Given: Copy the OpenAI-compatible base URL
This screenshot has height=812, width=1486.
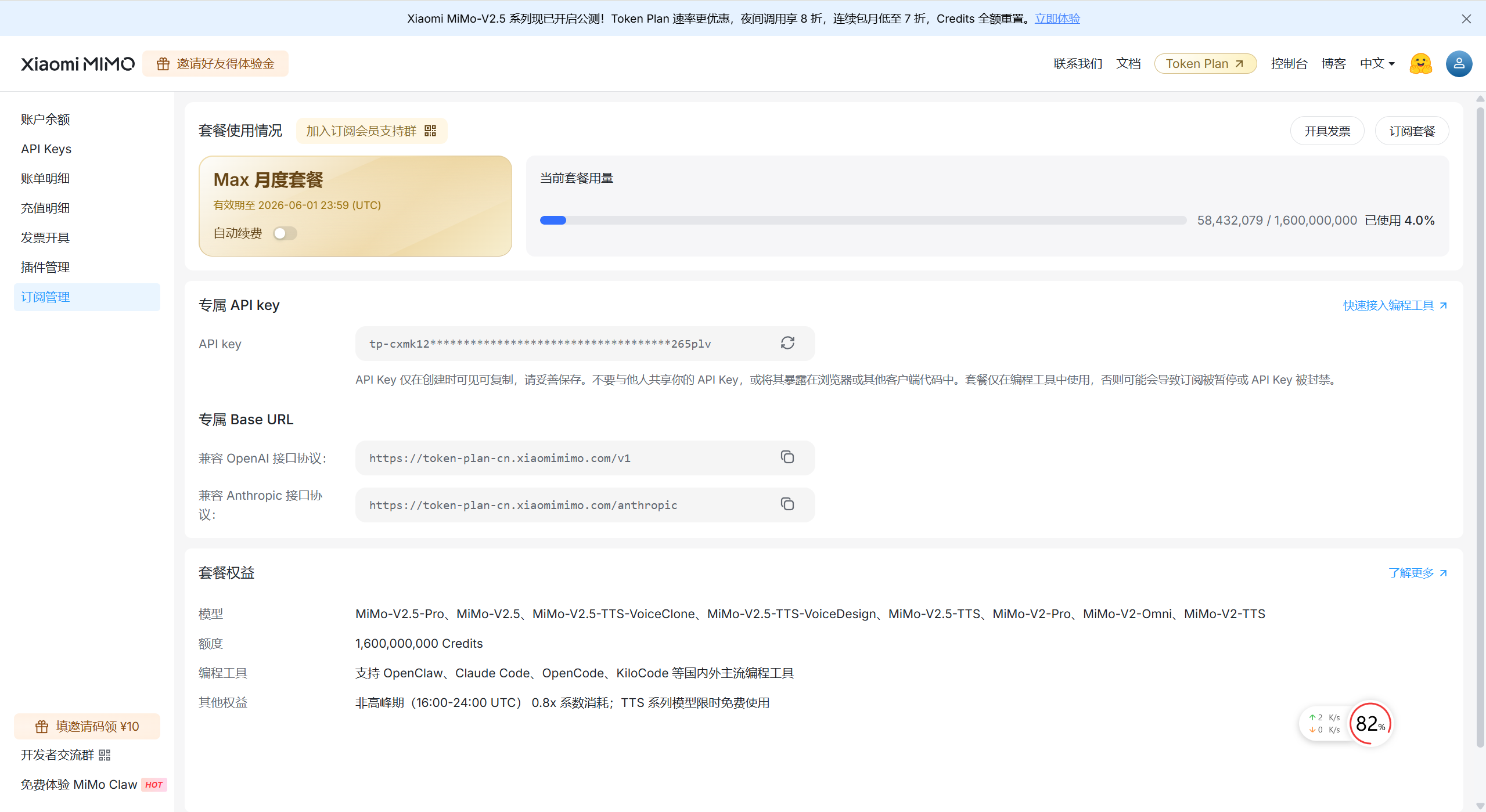Looking at the screenshot, I should 787,457.
